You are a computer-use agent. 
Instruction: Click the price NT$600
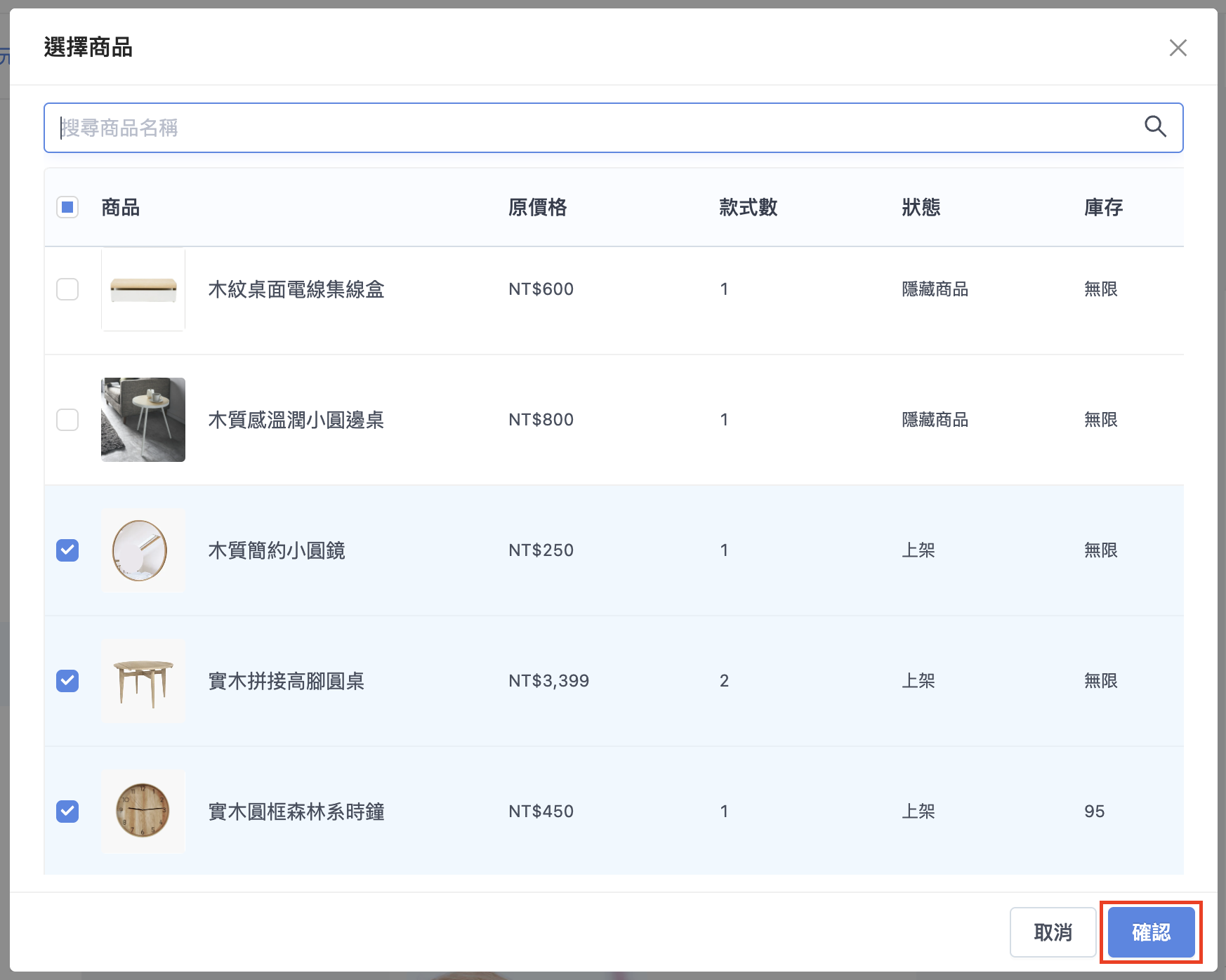tap(541, 289)
